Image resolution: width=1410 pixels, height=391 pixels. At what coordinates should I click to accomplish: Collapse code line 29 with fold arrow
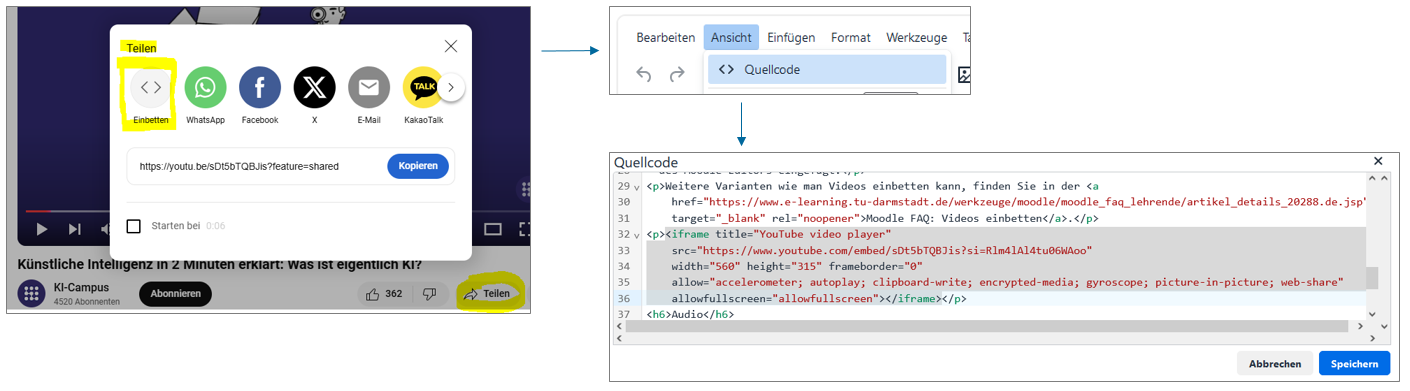[637, 187]
